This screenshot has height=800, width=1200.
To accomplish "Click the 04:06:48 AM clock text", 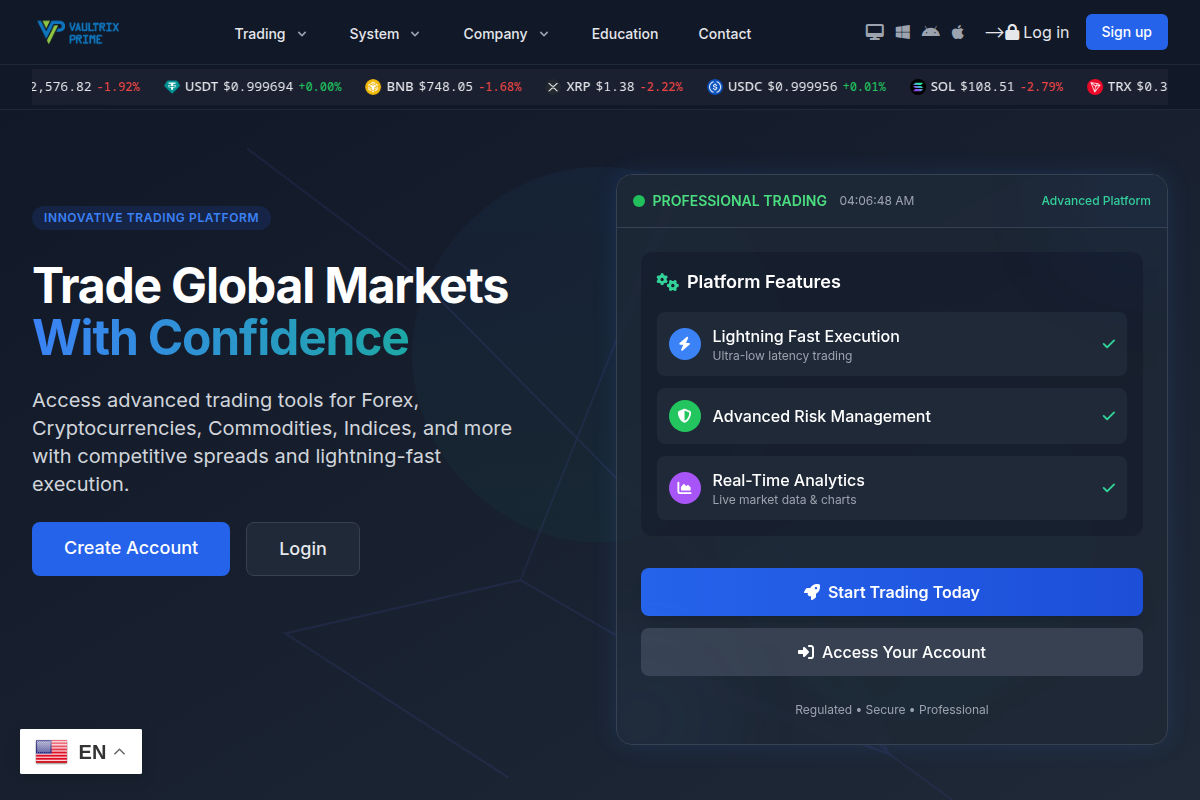I will (877, 201).
